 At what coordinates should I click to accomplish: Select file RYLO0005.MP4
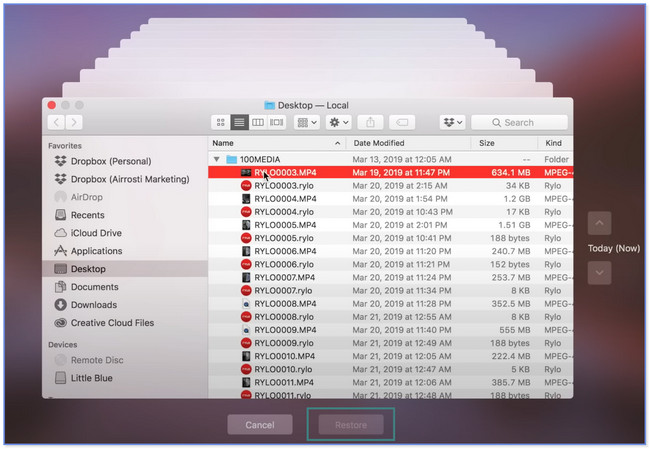[390, 225]
